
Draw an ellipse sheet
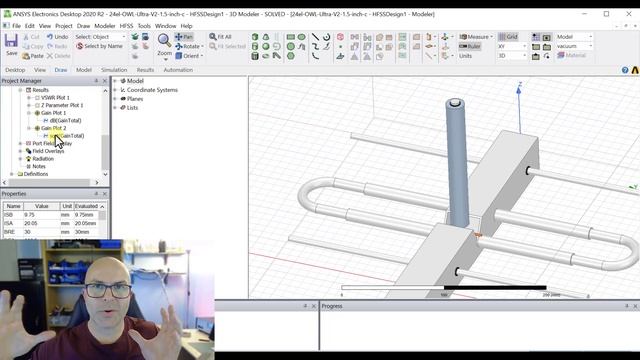click(x=301, y=37)
